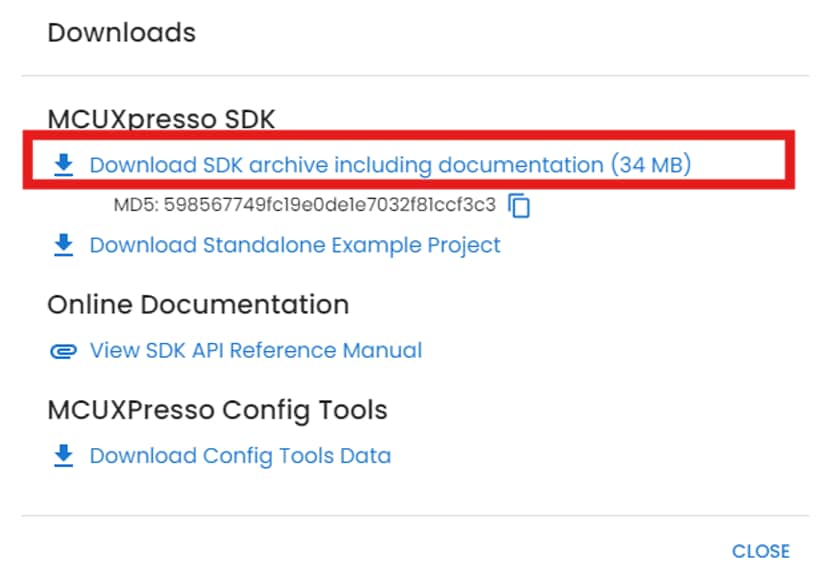Click the download icon beside Standalone Example Project
The height and width of the screenshot is (573, 830).
tap(63, 245)
